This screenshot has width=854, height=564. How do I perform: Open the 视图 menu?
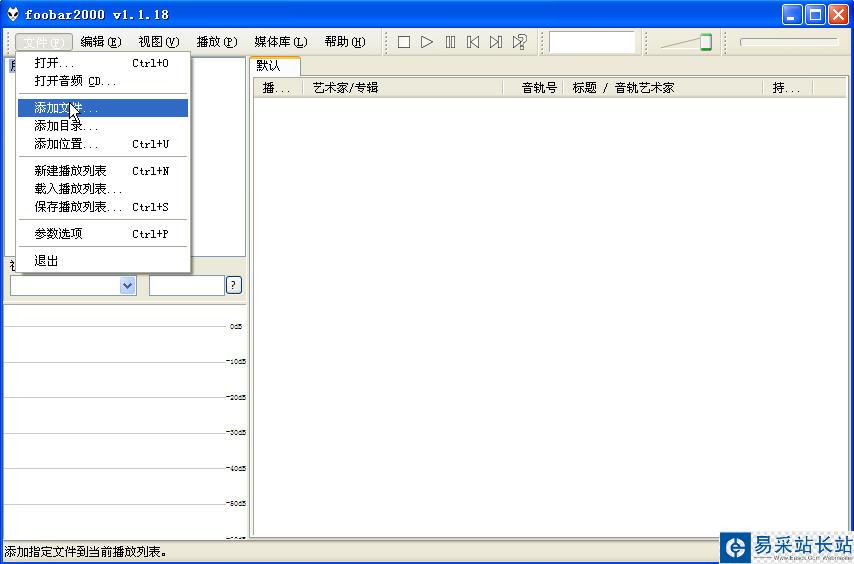coord(158,42)
